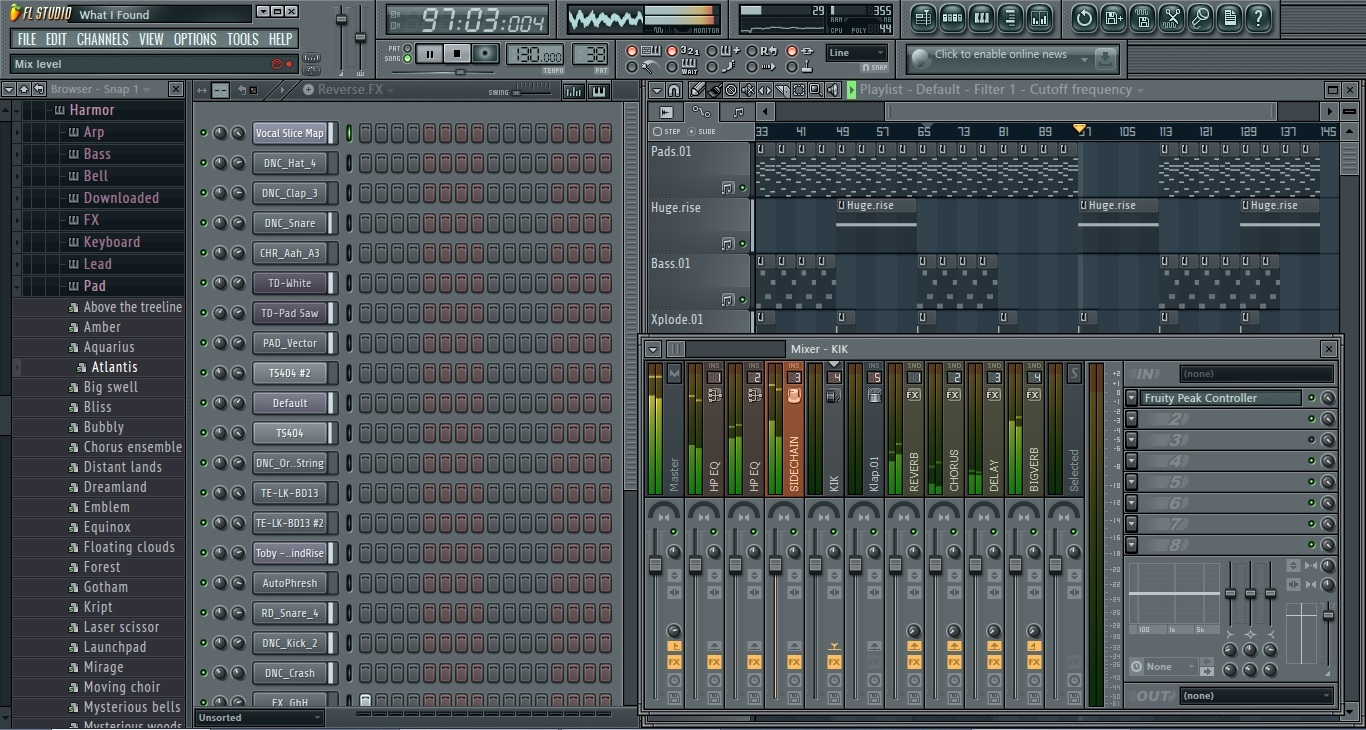Click the record button in transport
Viewport: 1366px width, 730px height.
(x=485, y=54)
